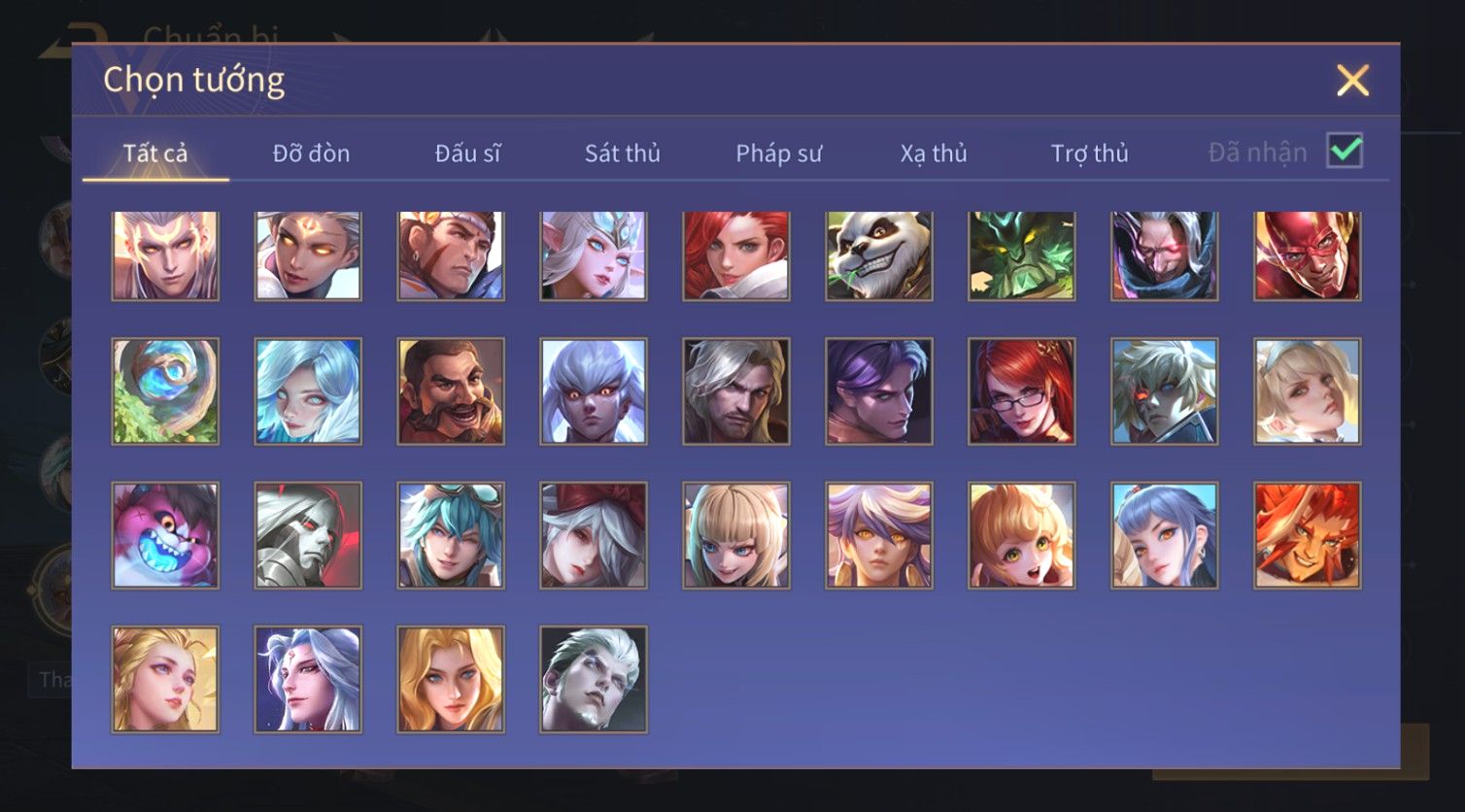
Task: Show the Pháp sư heroes tab
Action: tap(778, 153)
